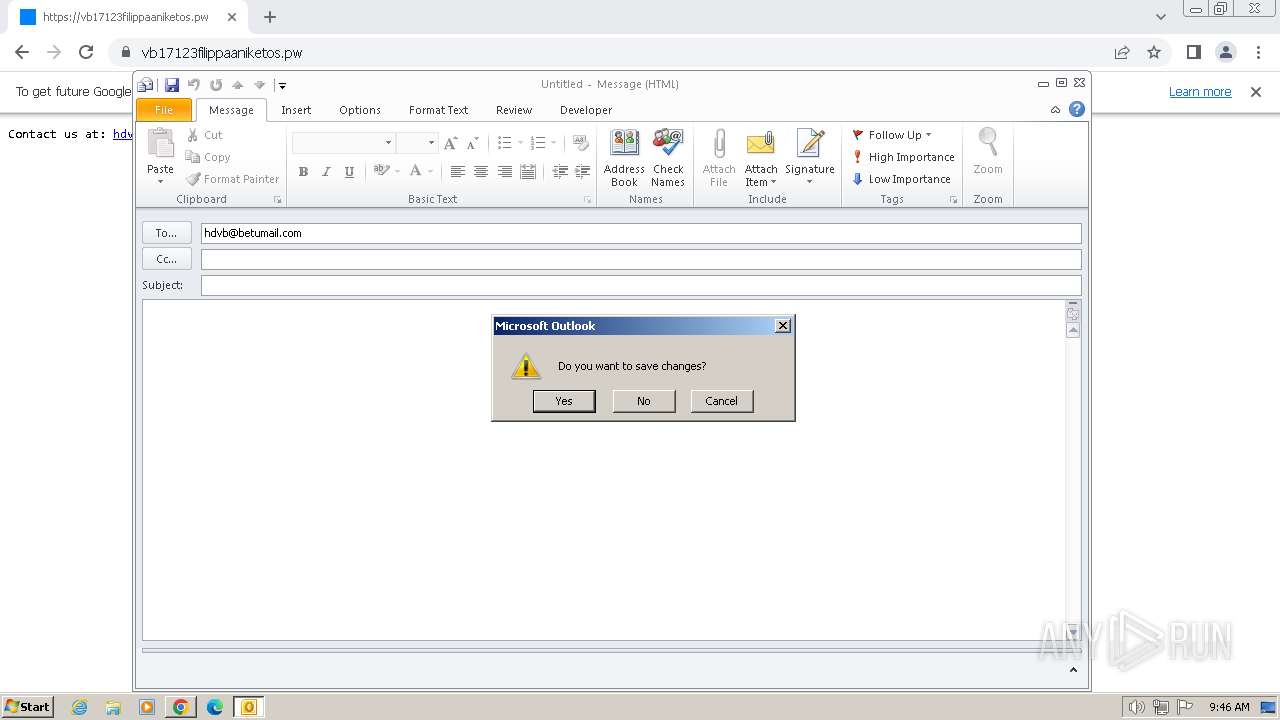Open Outlook Help question mark icon
1280x720 pixels.
[x=1077, y=110]
